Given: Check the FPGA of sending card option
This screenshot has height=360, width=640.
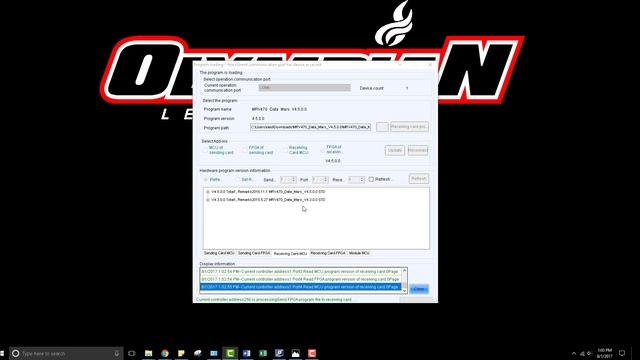Looking at the screenshot, I should (x=245, y=150).
